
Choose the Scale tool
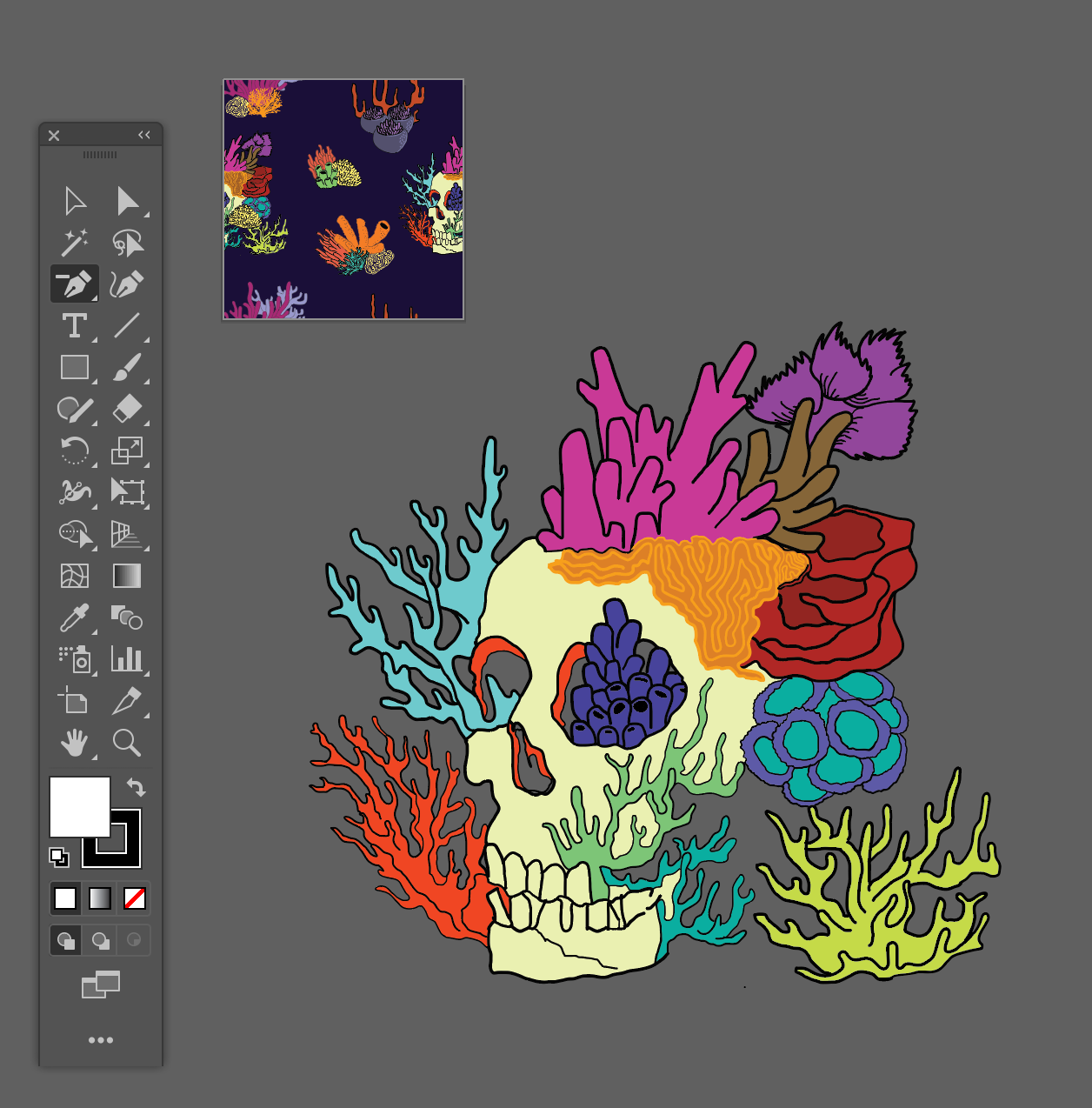click(x=127, y=451)
